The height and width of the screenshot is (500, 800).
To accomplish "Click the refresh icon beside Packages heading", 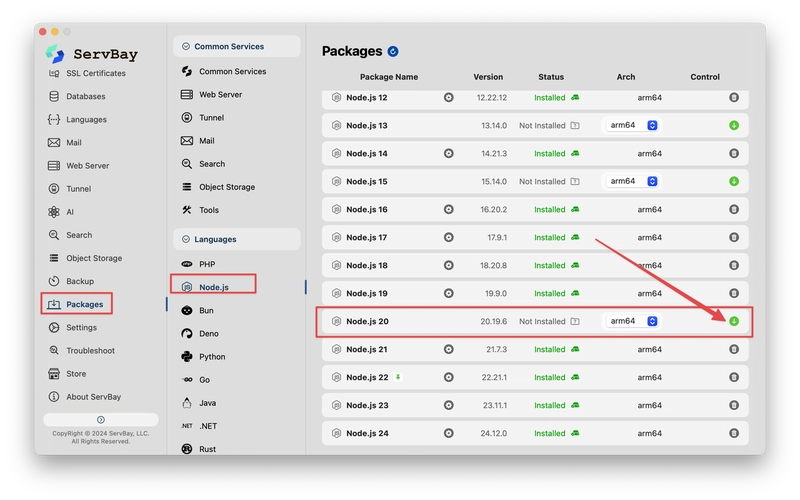I will 393,51.
